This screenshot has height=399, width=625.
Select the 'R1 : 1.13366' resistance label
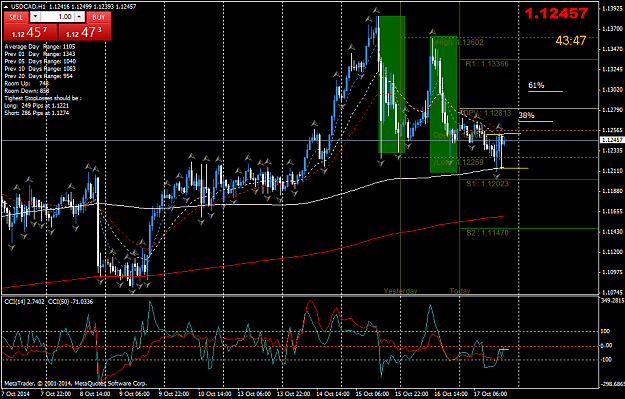[x=487, y=64]
